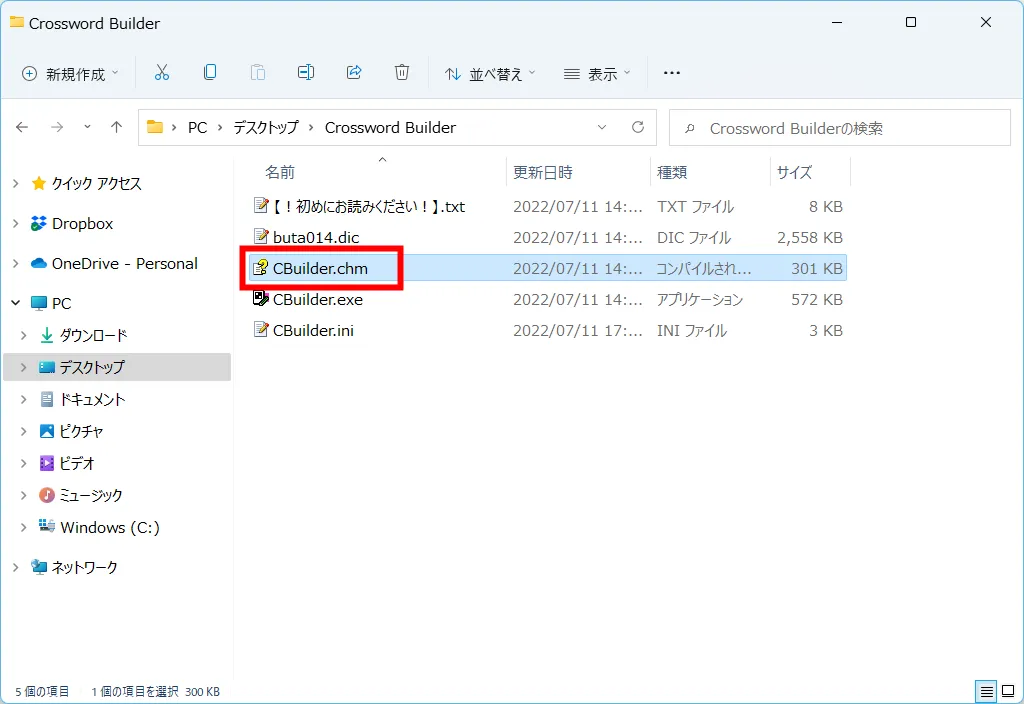Open ドキュメント in the sidebar
The height and width of the screenshot is (704, 1024).
(92, 399)
